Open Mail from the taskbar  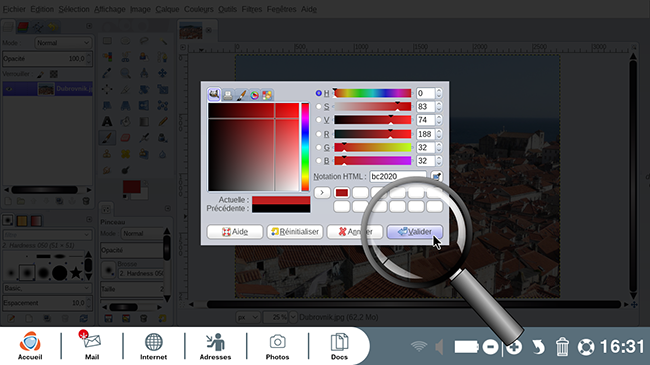click(92, 345)
